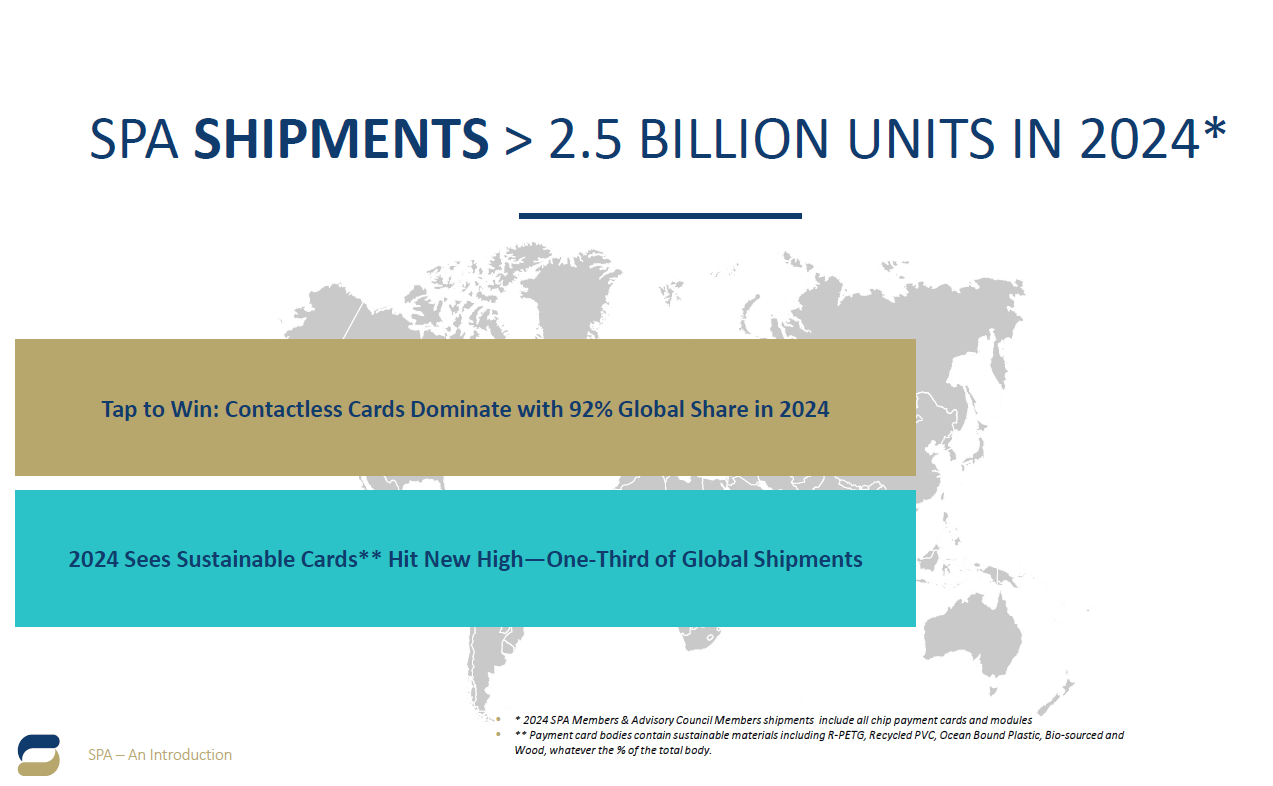
Task: Select the slide title about SPA shipments
Action: 657,139
